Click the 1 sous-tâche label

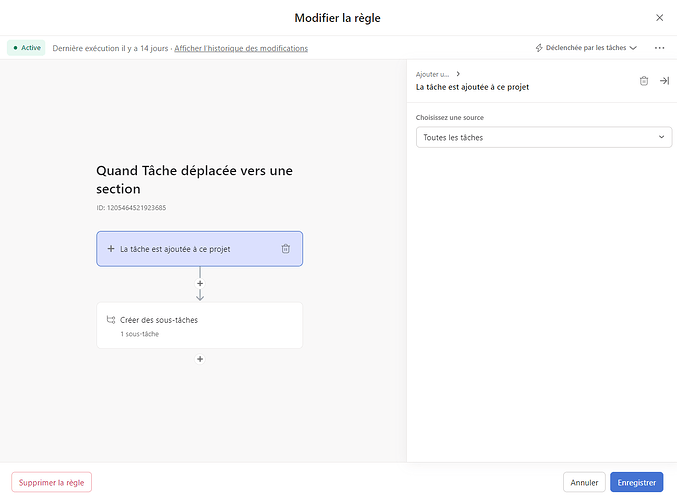click(x=139, y=334)
